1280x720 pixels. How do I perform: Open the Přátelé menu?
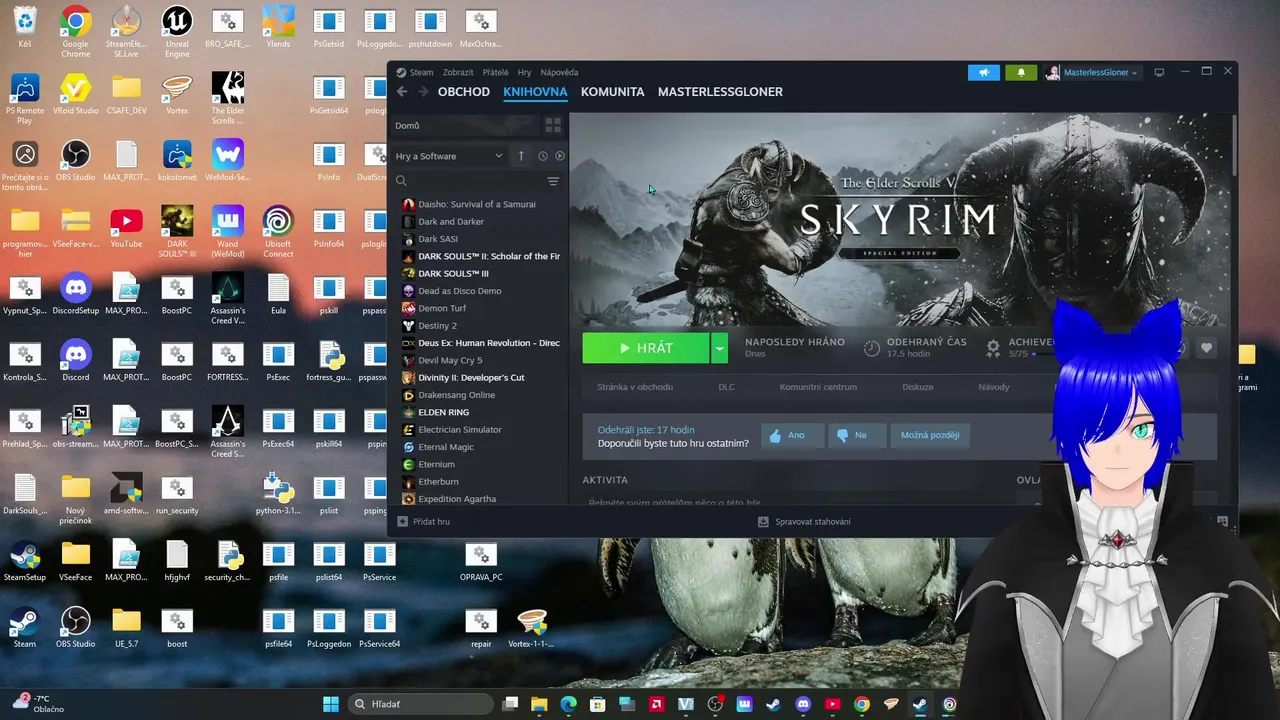point(496,72)
